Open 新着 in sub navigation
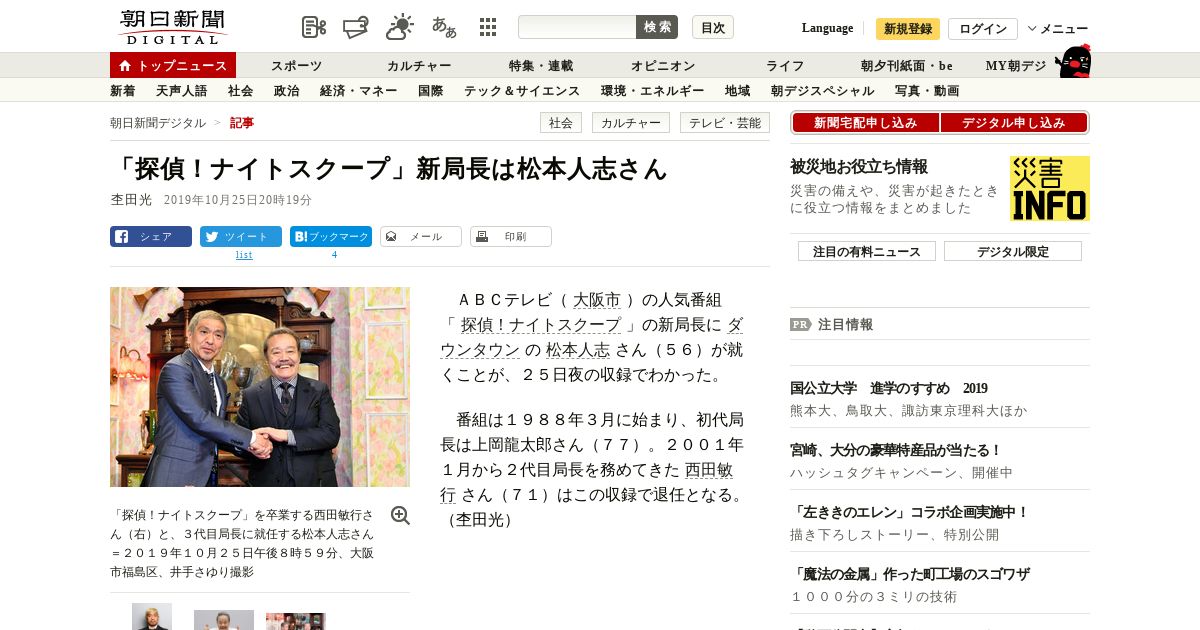 click(122, 91)
